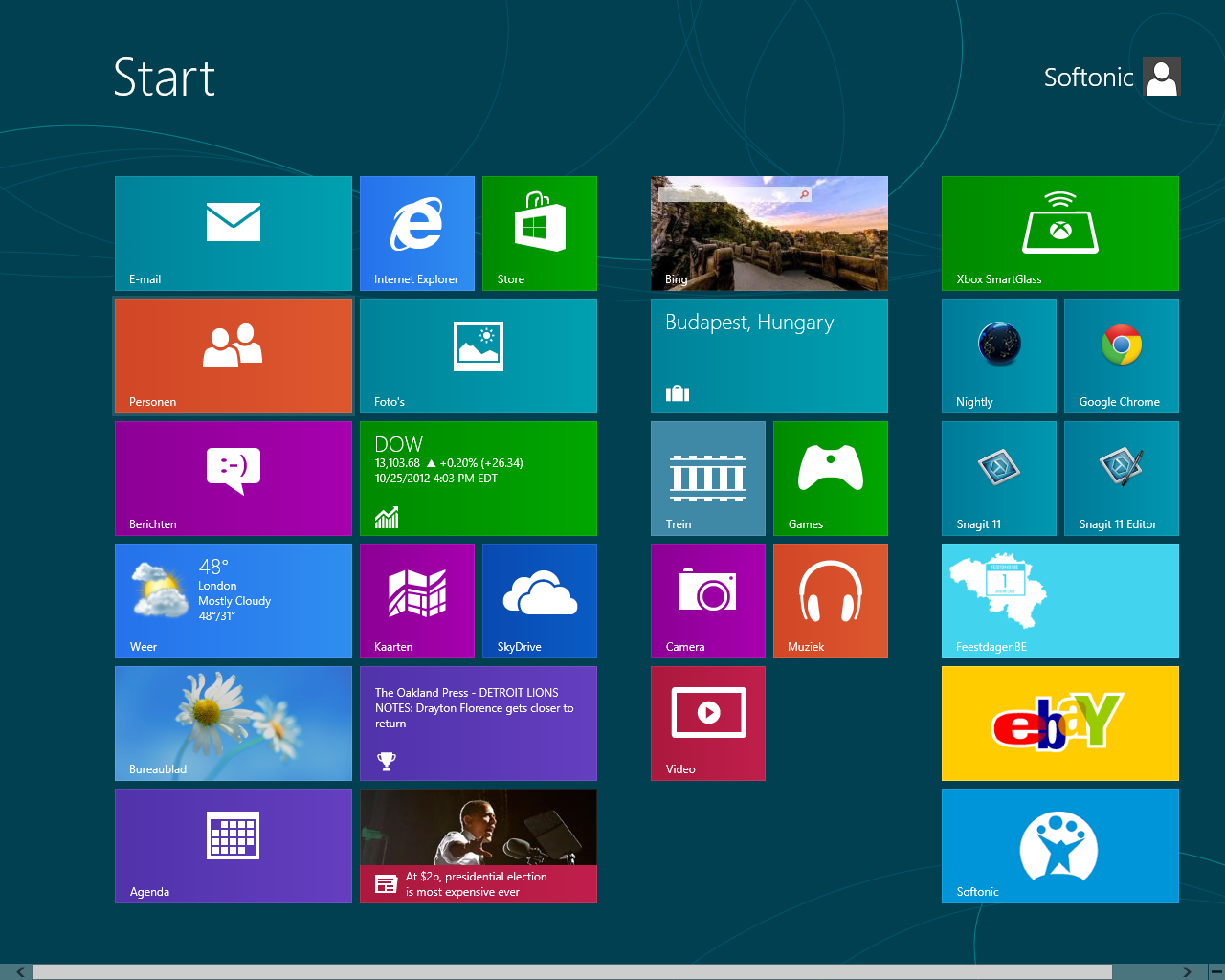Open the Nightly browser
Image resolution: width=1225 pixels, height=980 pixels.
(998, 355)
